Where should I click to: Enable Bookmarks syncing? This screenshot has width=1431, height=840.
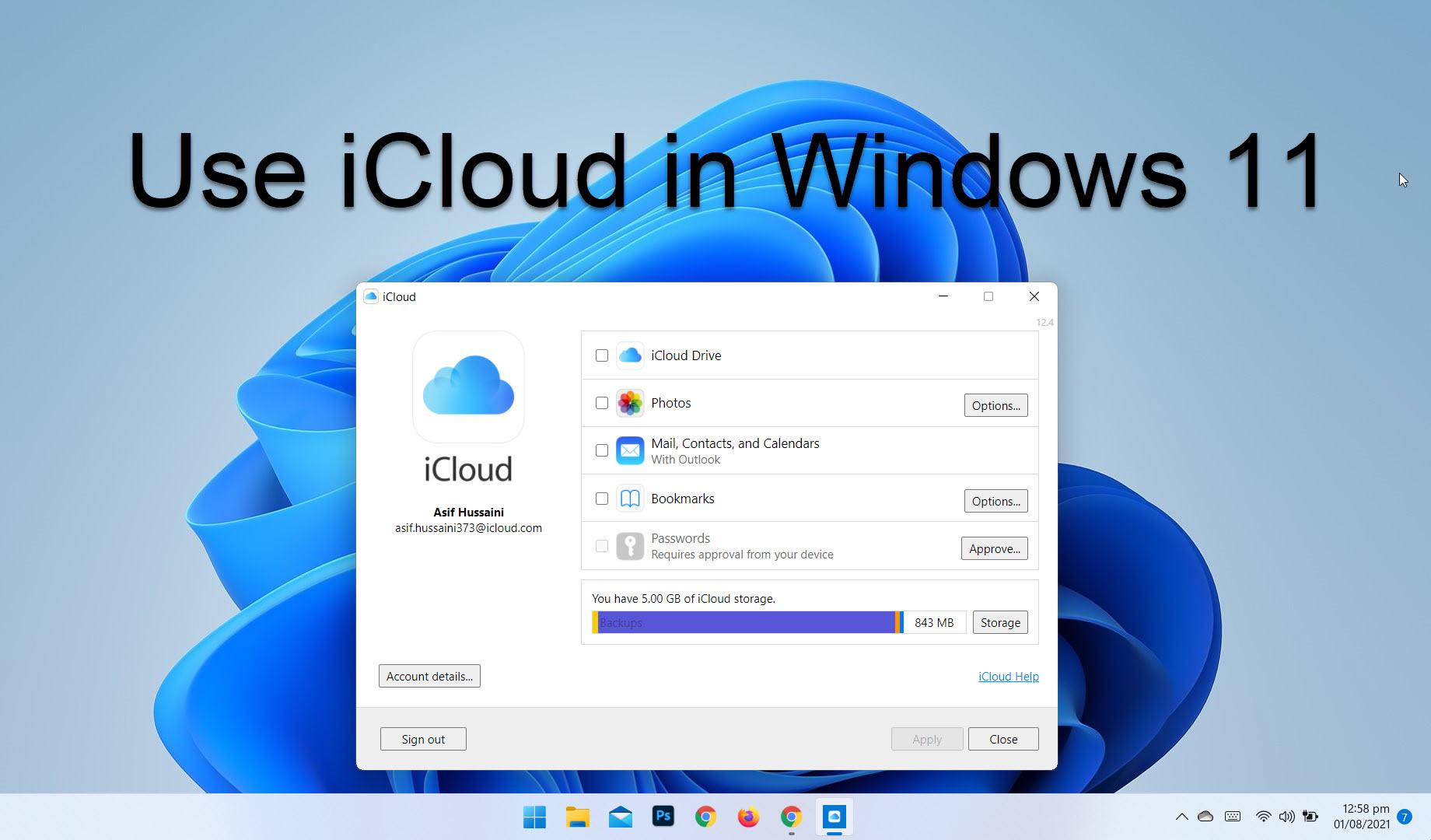pyautogui.click(x=601, y=499)
